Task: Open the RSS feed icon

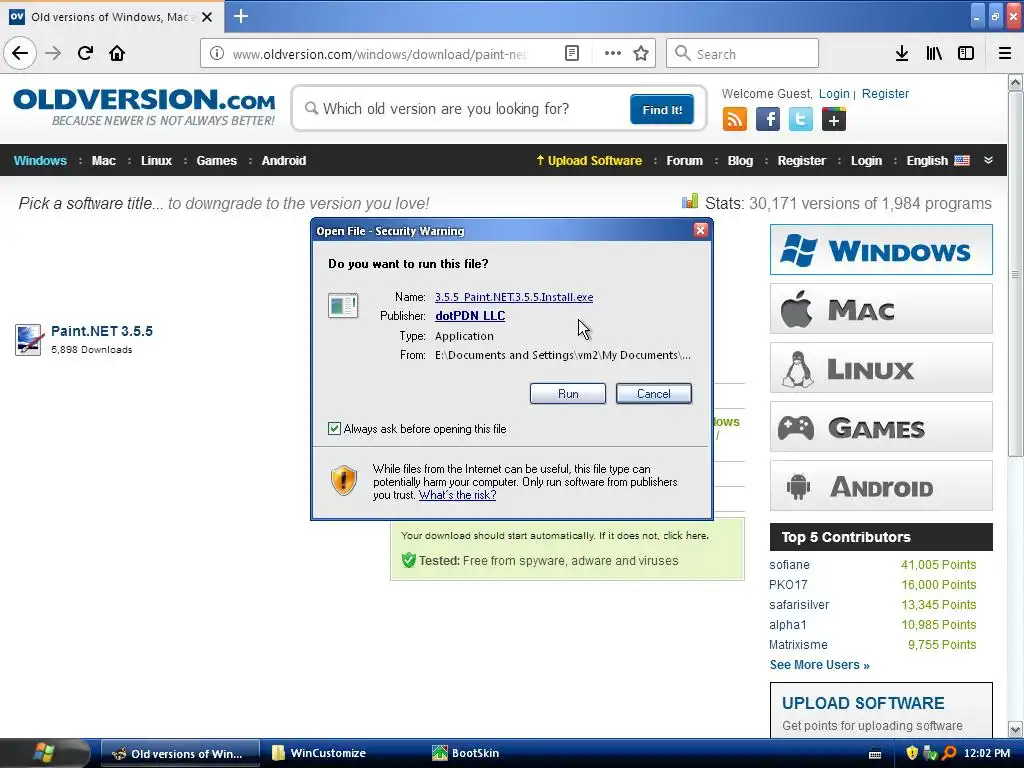Action: (x=735, y=120)
